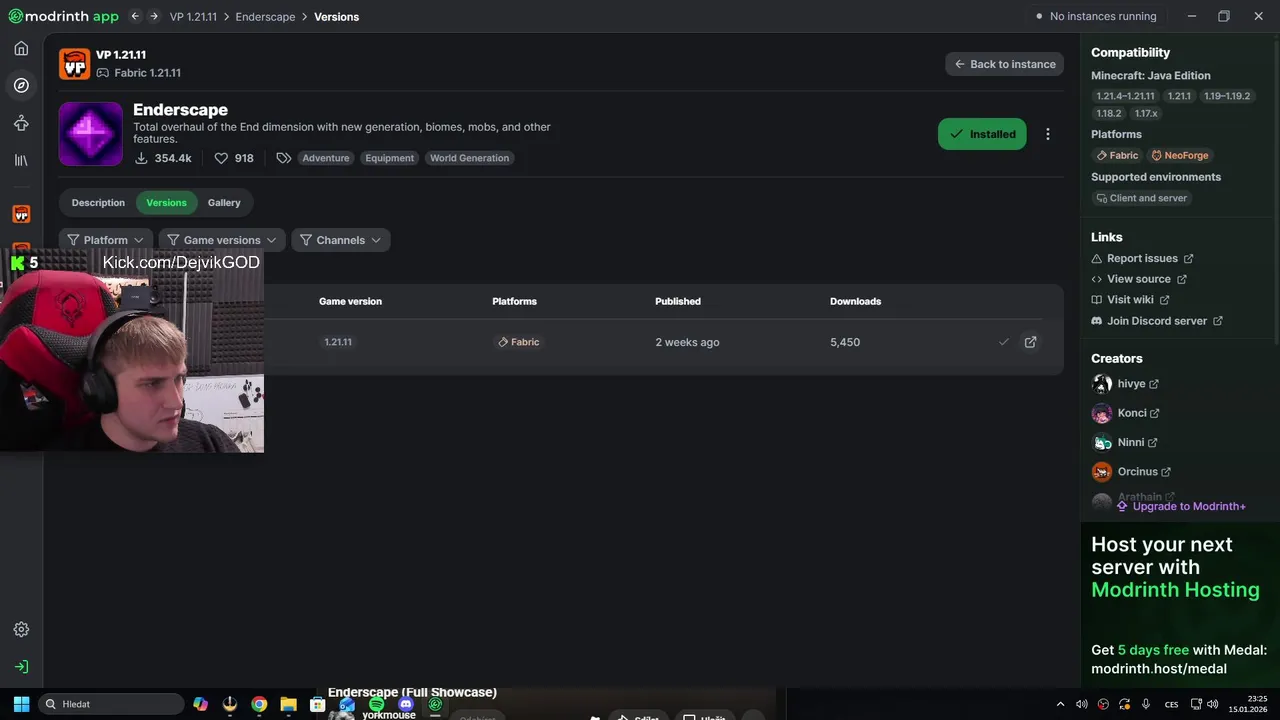Open the Visit wiki link

click(x=1130, y=300)
